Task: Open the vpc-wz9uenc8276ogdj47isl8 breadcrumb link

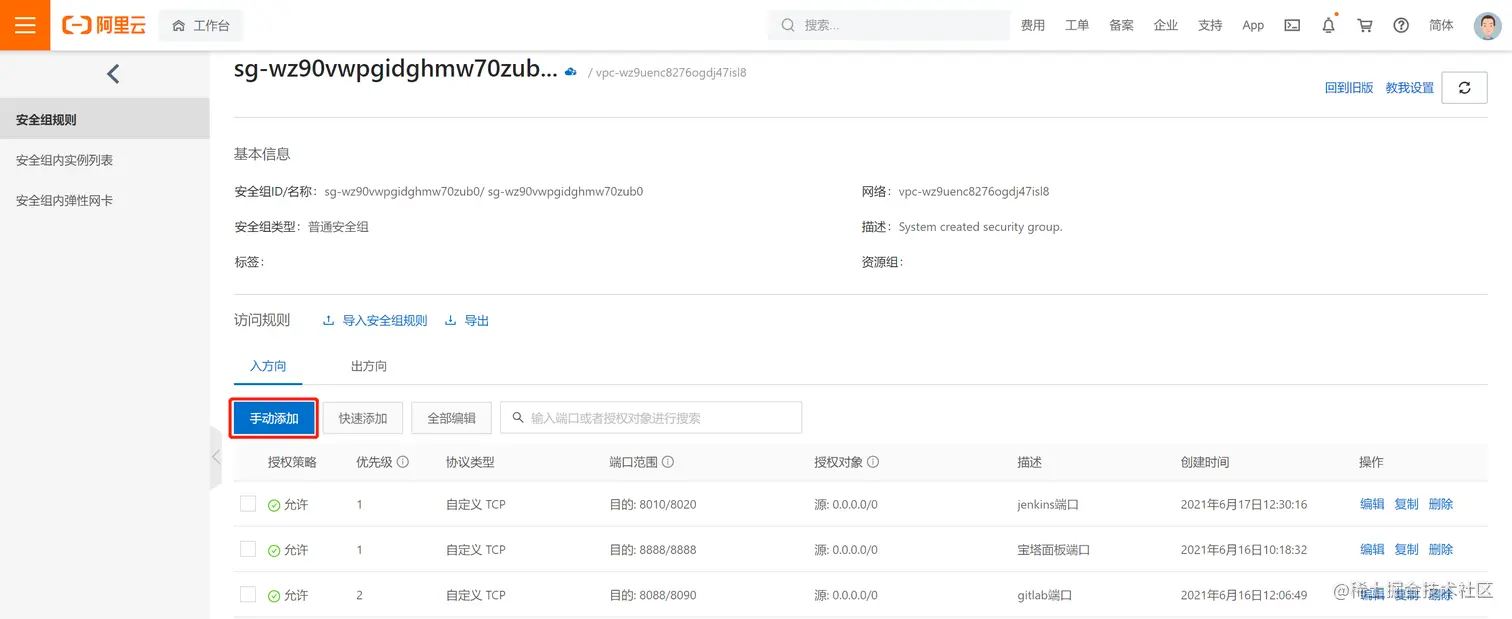Action: [671, 72]
